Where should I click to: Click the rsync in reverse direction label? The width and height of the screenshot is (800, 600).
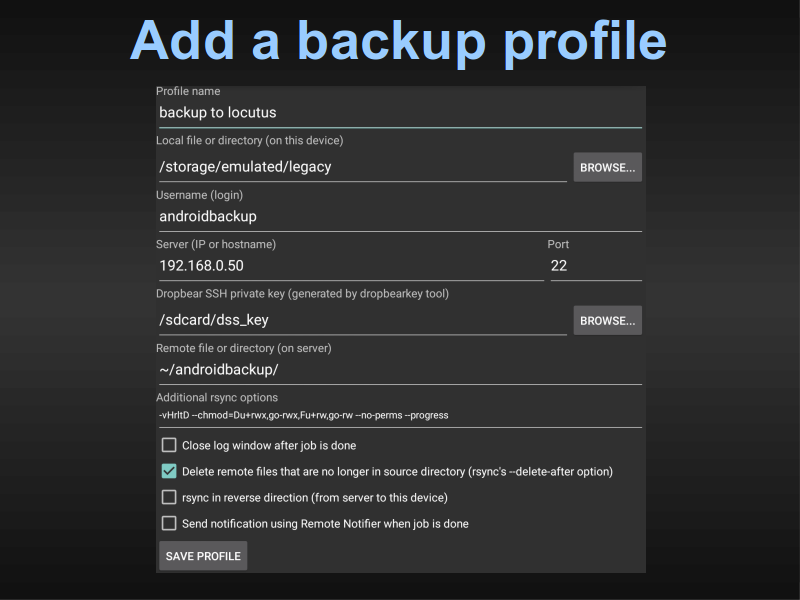coord(315,497)
